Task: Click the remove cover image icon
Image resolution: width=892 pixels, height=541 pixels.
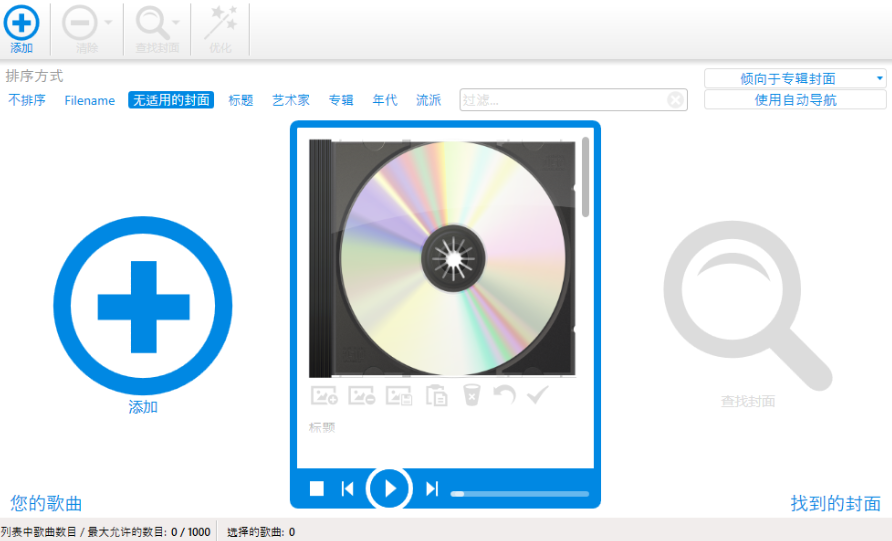Action: 362,395
